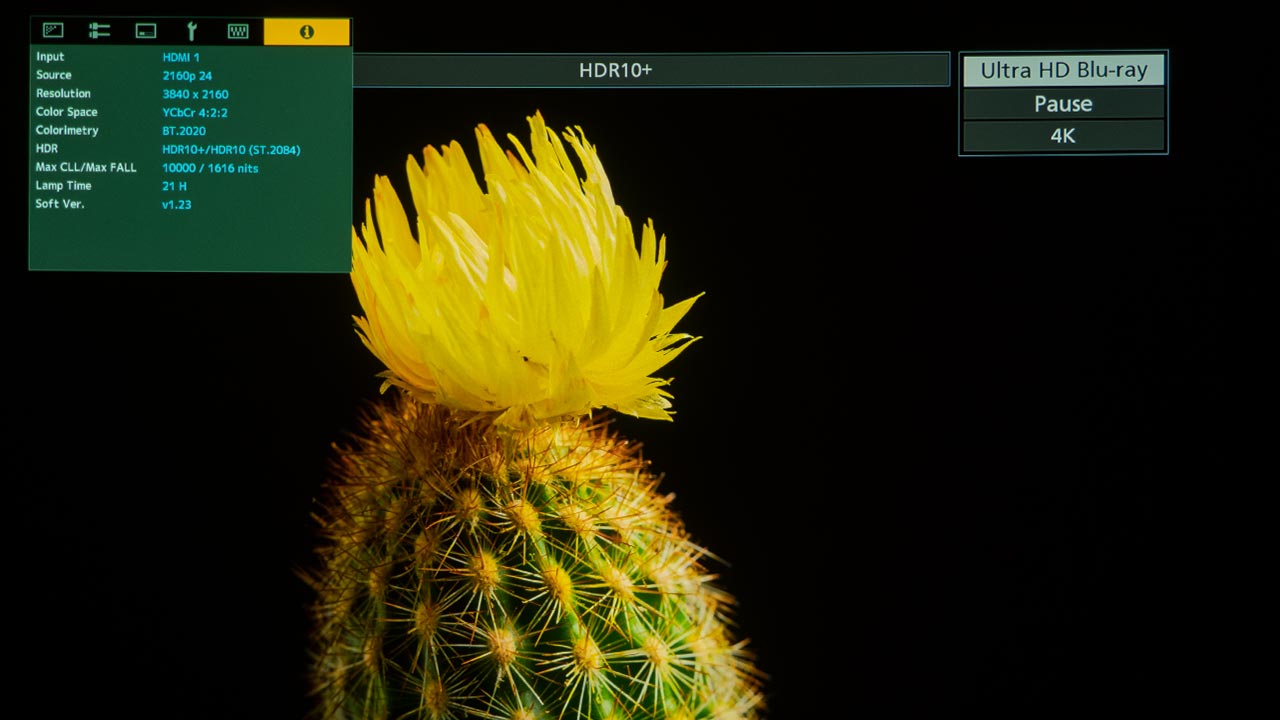This screenshot has height=720, width=1280.
Task: Click the HDR10+ banner bar
Action: 651,70
